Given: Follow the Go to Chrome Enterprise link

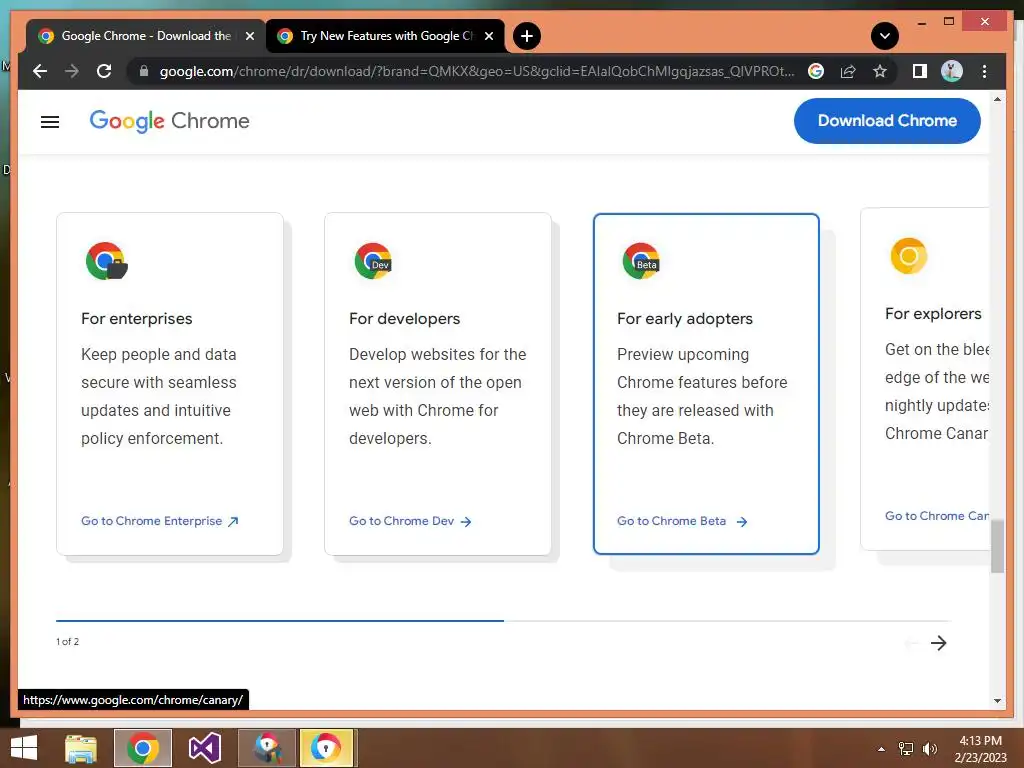Looking at the screenshot, I should pos(160,521).
